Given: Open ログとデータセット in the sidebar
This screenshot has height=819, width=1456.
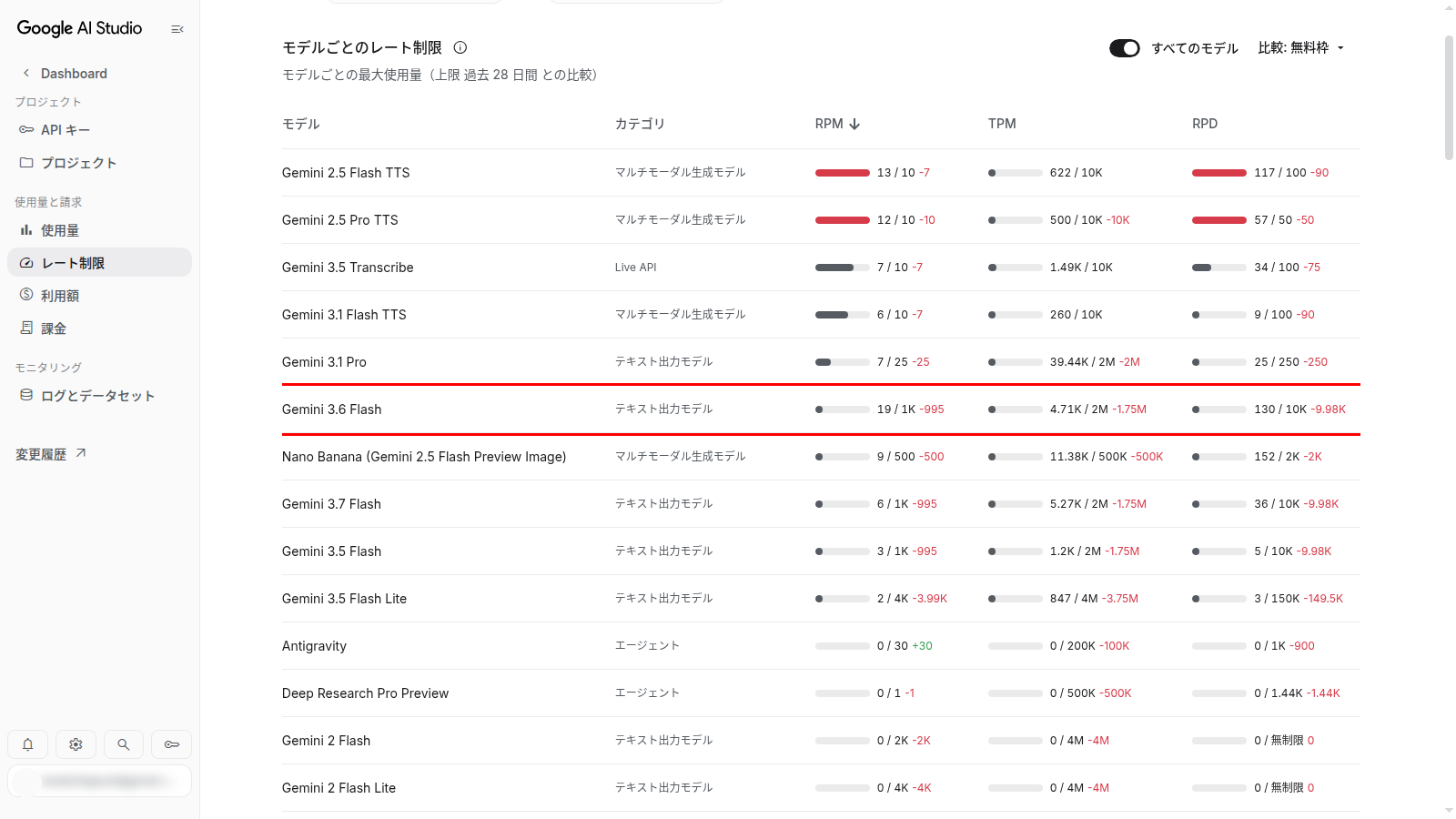Looking at the screenshot, I should [x=100, y=395].
